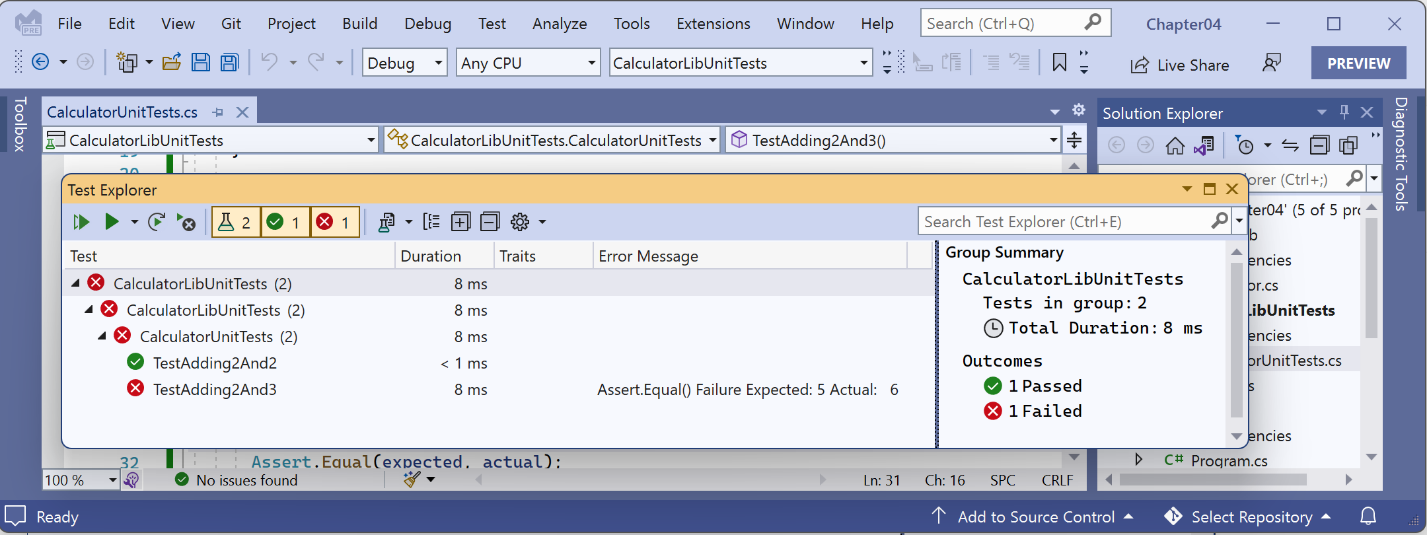1427x535 pixels.
Task: Run all tests in view
Action: coord(82,222)
